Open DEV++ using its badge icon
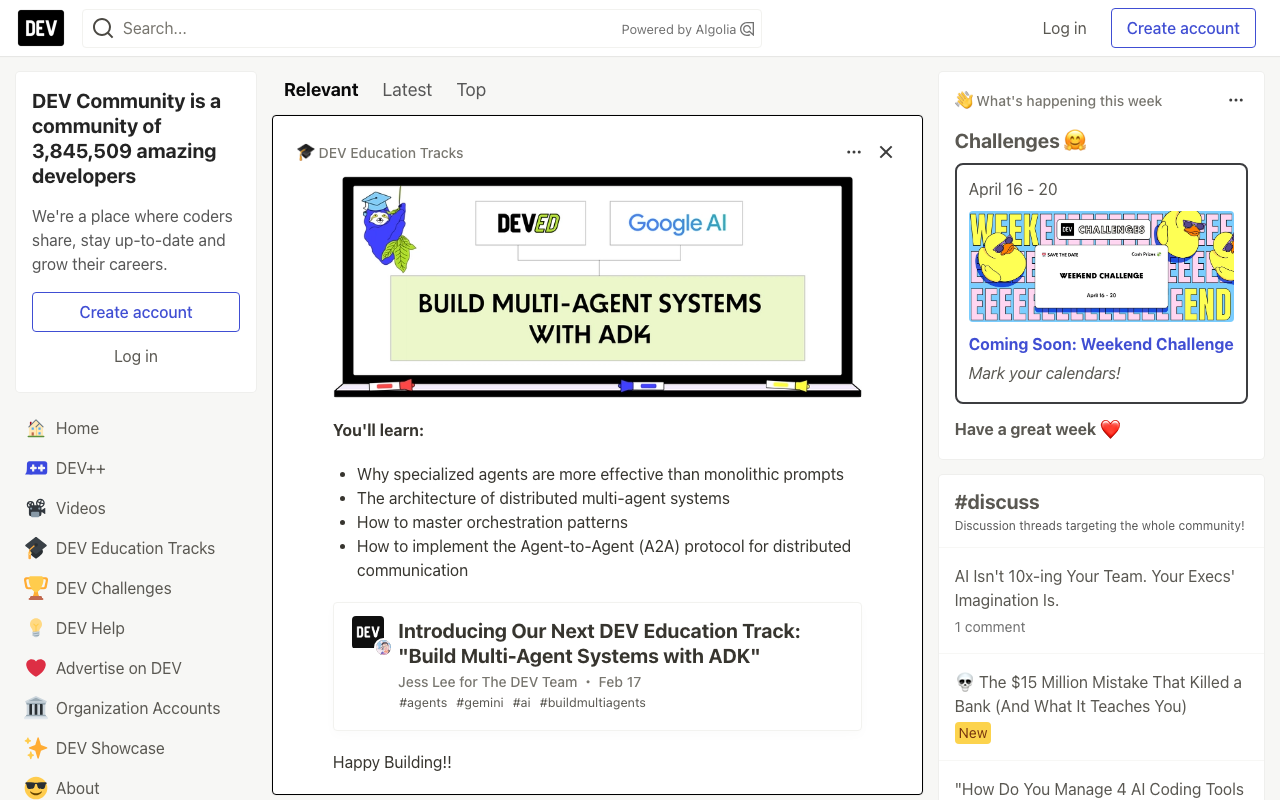The width and height of the screenshot is (1280, 800). pyautogui.click(x=35, y=468)
